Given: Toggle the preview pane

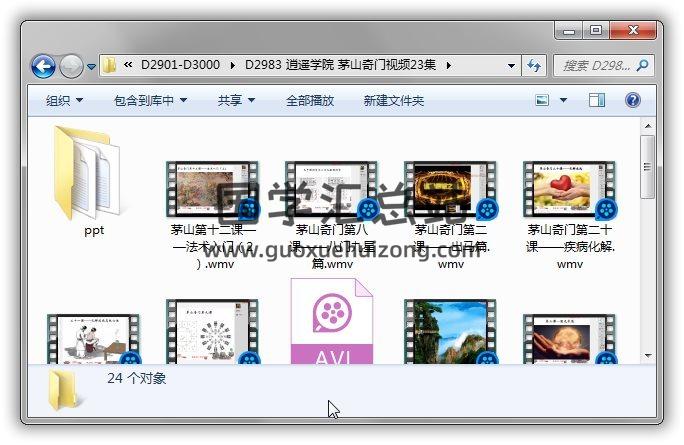Looking at the screenshot, I should [x=597, y=100].
